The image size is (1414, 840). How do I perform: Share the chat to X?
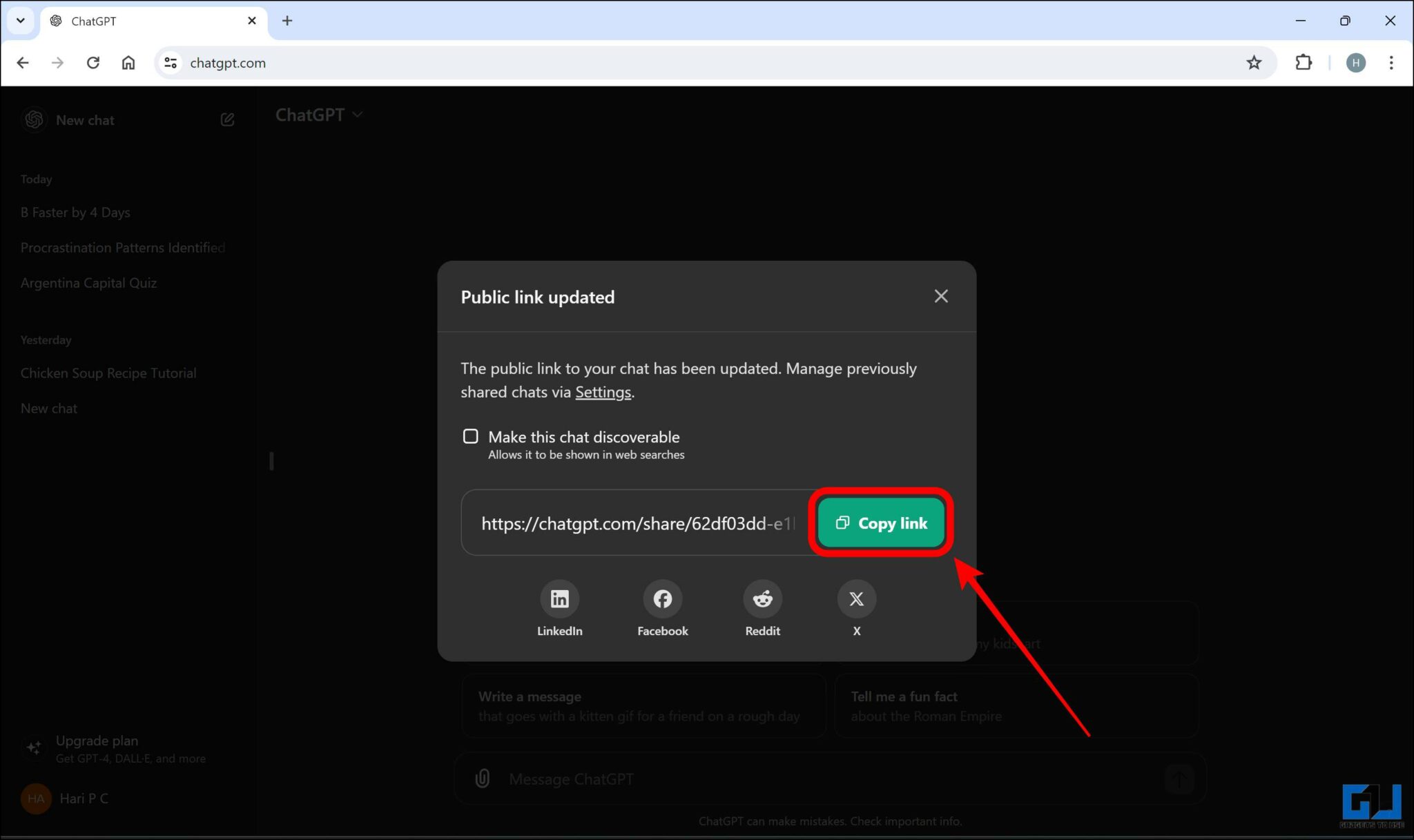856,598
